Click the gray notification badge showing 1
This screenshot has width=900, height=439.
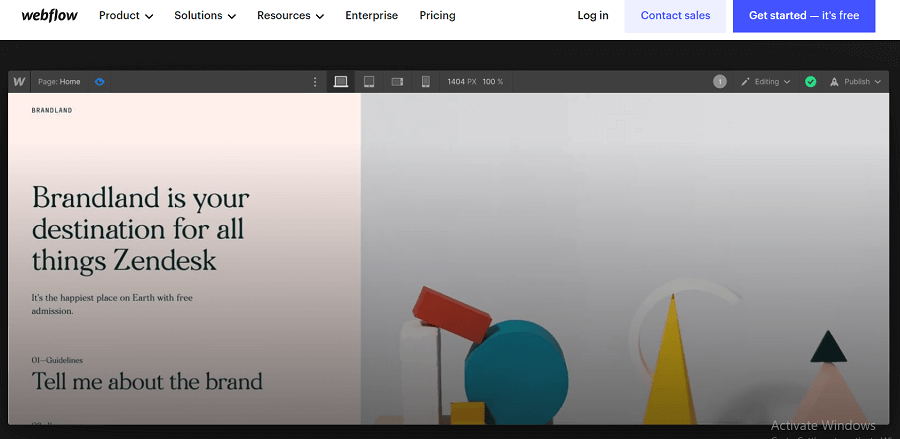coord(720,81)
